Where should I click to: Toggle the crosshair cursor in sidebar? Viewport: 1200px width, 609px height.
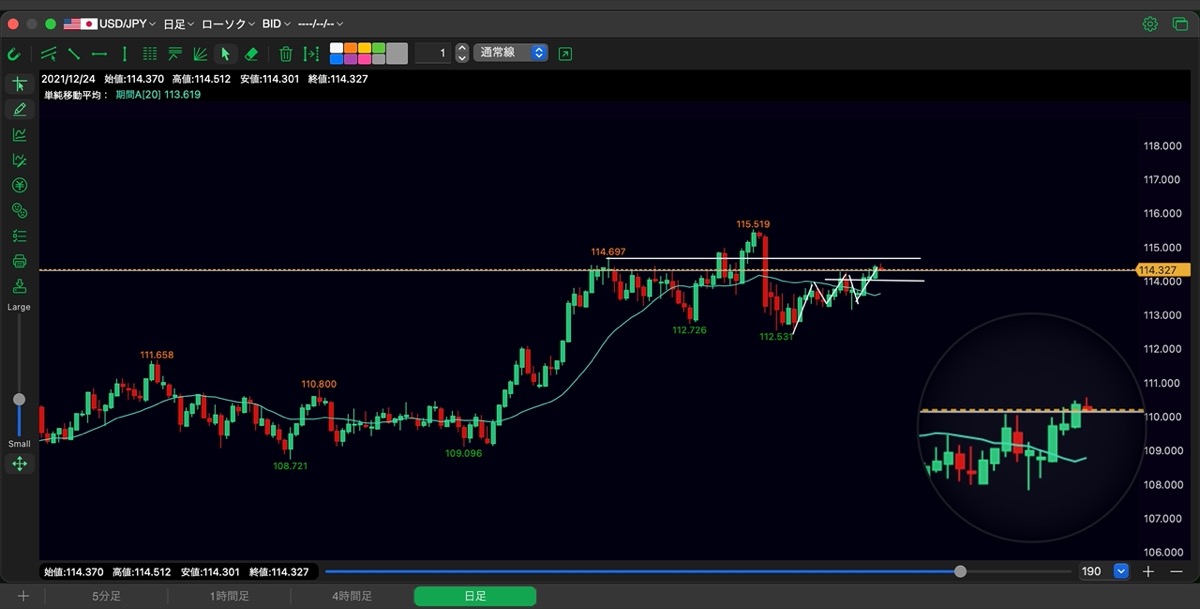pos(19,84)
